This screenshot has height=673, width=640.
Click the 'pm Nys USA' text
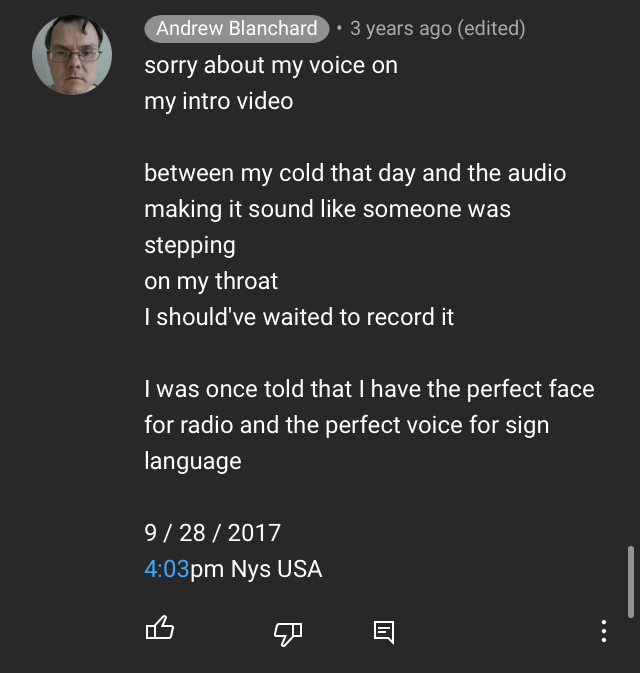256,569
